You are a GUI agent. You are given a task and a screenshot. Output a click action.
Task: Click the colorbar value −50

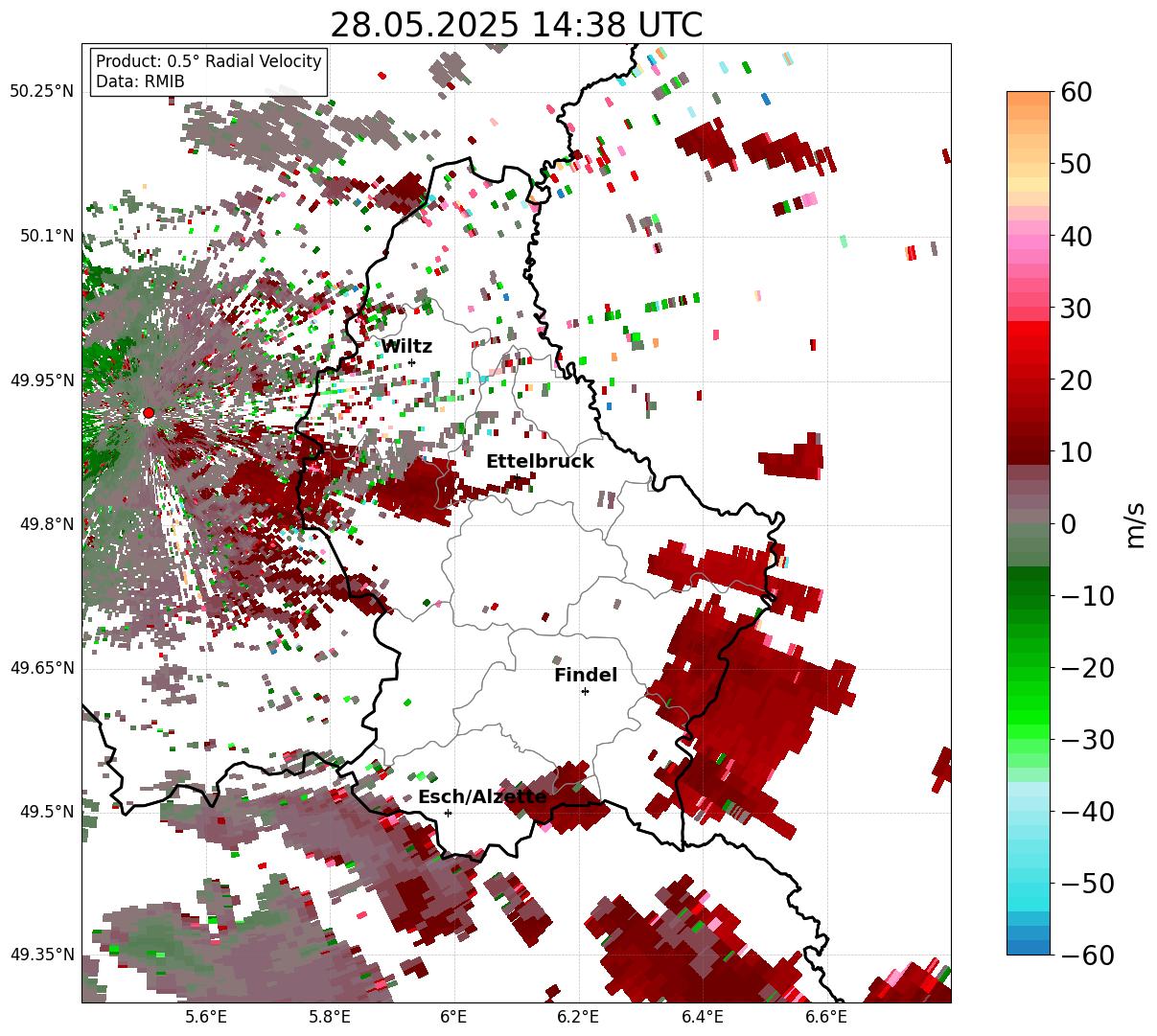click(1087, 884)
